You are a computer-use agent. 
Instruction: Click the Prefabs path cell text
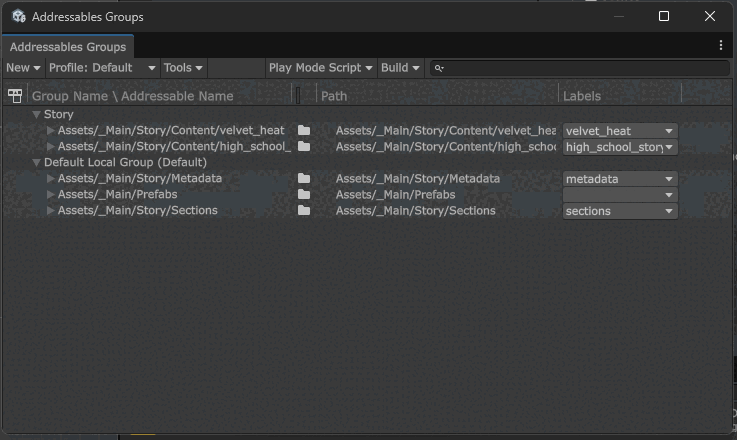pyautogui.click(x=395, y=195)
